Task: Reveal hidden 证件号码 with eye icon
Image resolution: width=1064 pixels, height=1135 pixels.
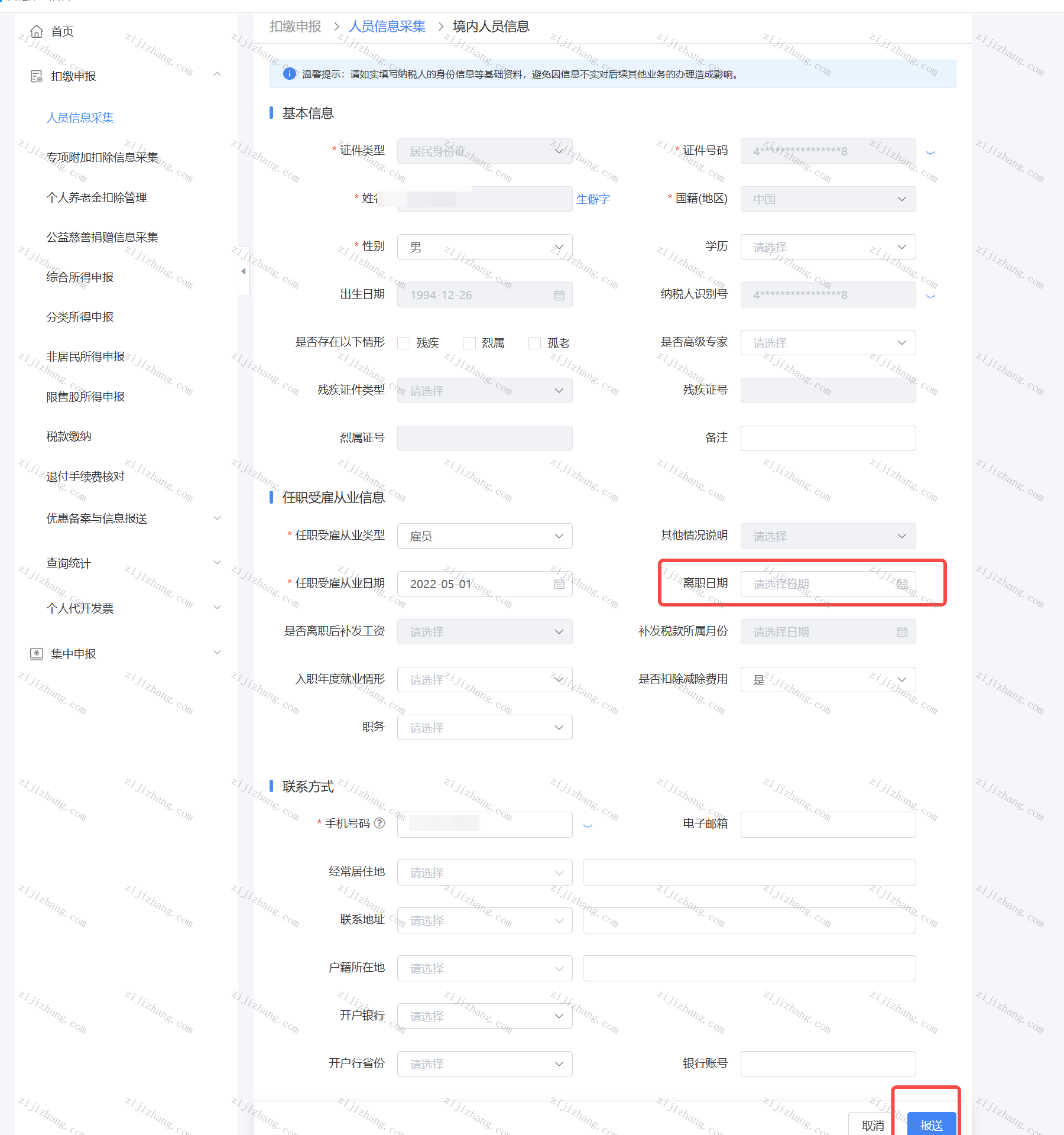Action: coord(930,153)
